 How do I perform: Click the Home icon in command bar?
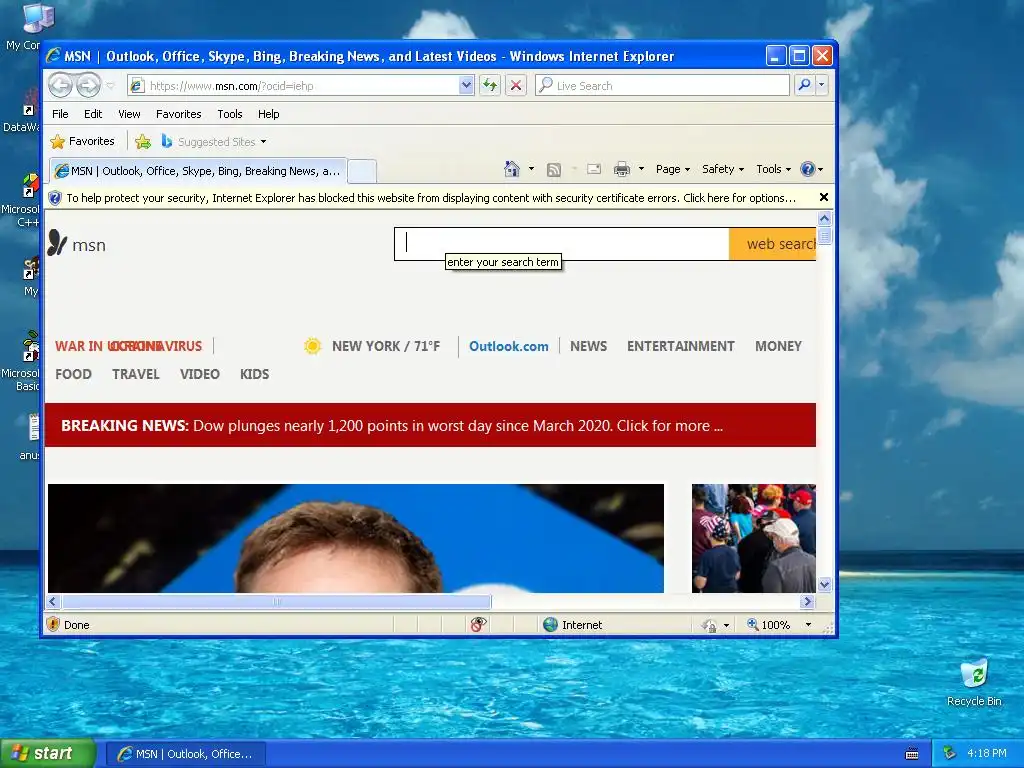512,169
